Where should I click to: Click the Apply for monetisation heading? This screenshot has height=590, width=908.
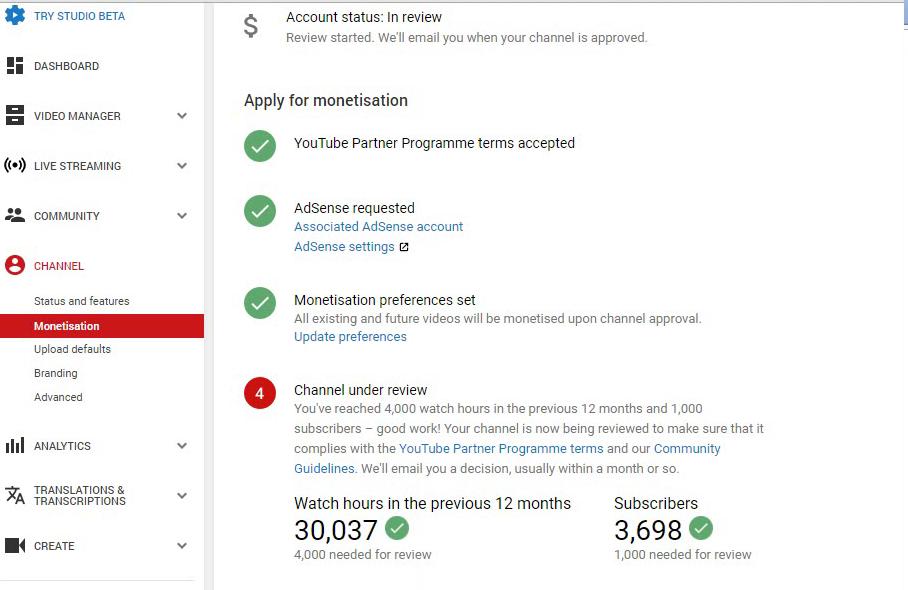coord(326,101)
